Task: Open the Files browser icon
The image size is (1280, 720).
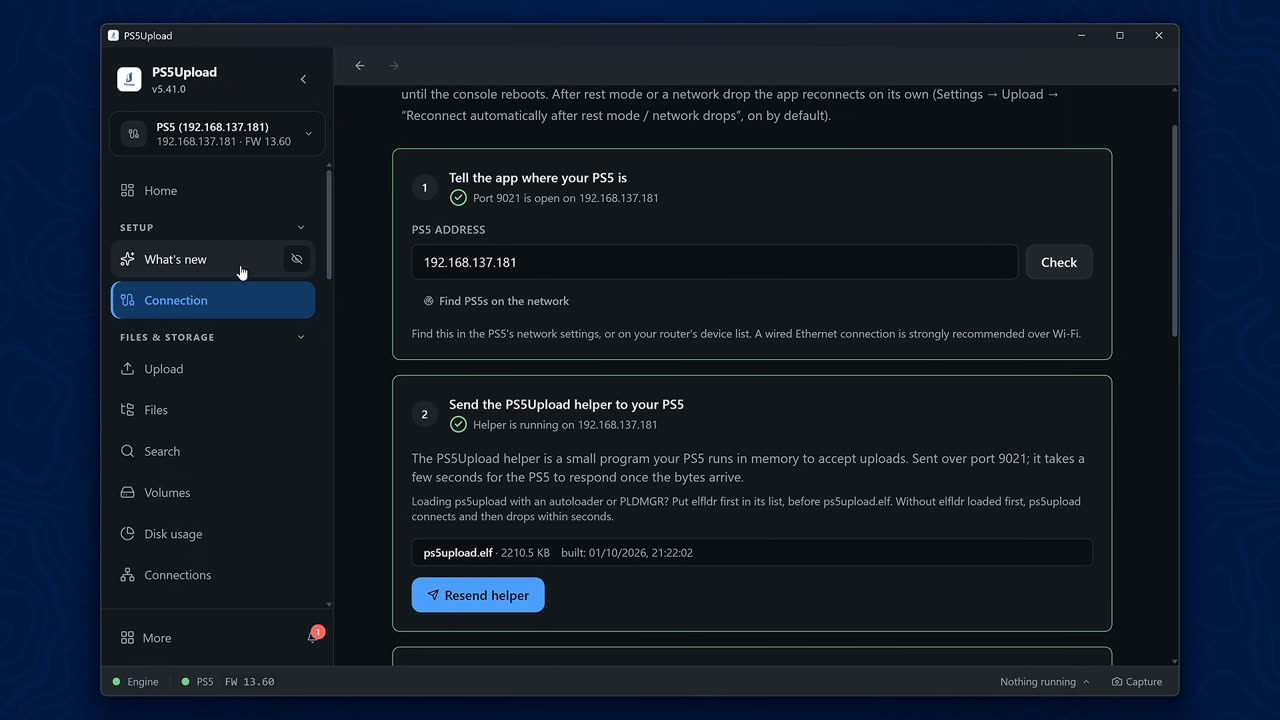Action: coord(127,410)
